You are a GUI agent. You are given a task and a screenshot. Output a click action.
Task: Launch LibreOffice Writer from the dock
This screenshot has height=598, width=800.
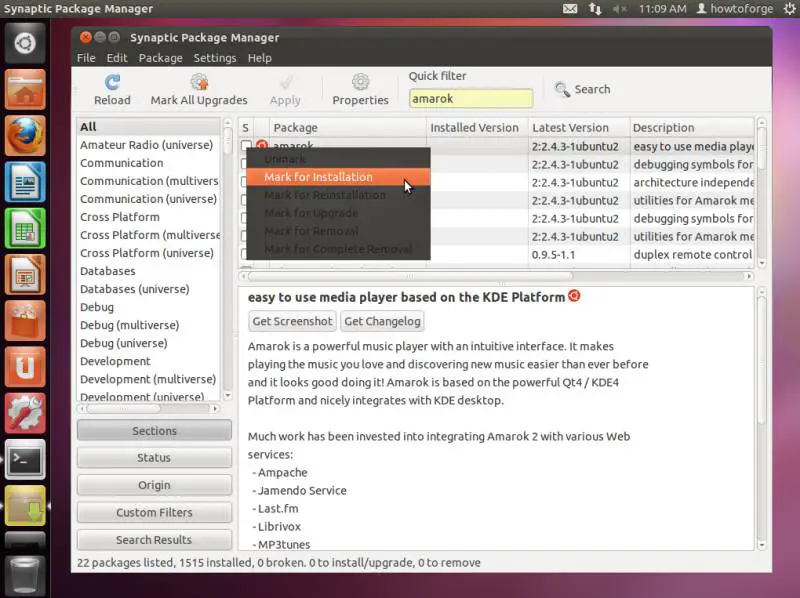click(25, 182)
